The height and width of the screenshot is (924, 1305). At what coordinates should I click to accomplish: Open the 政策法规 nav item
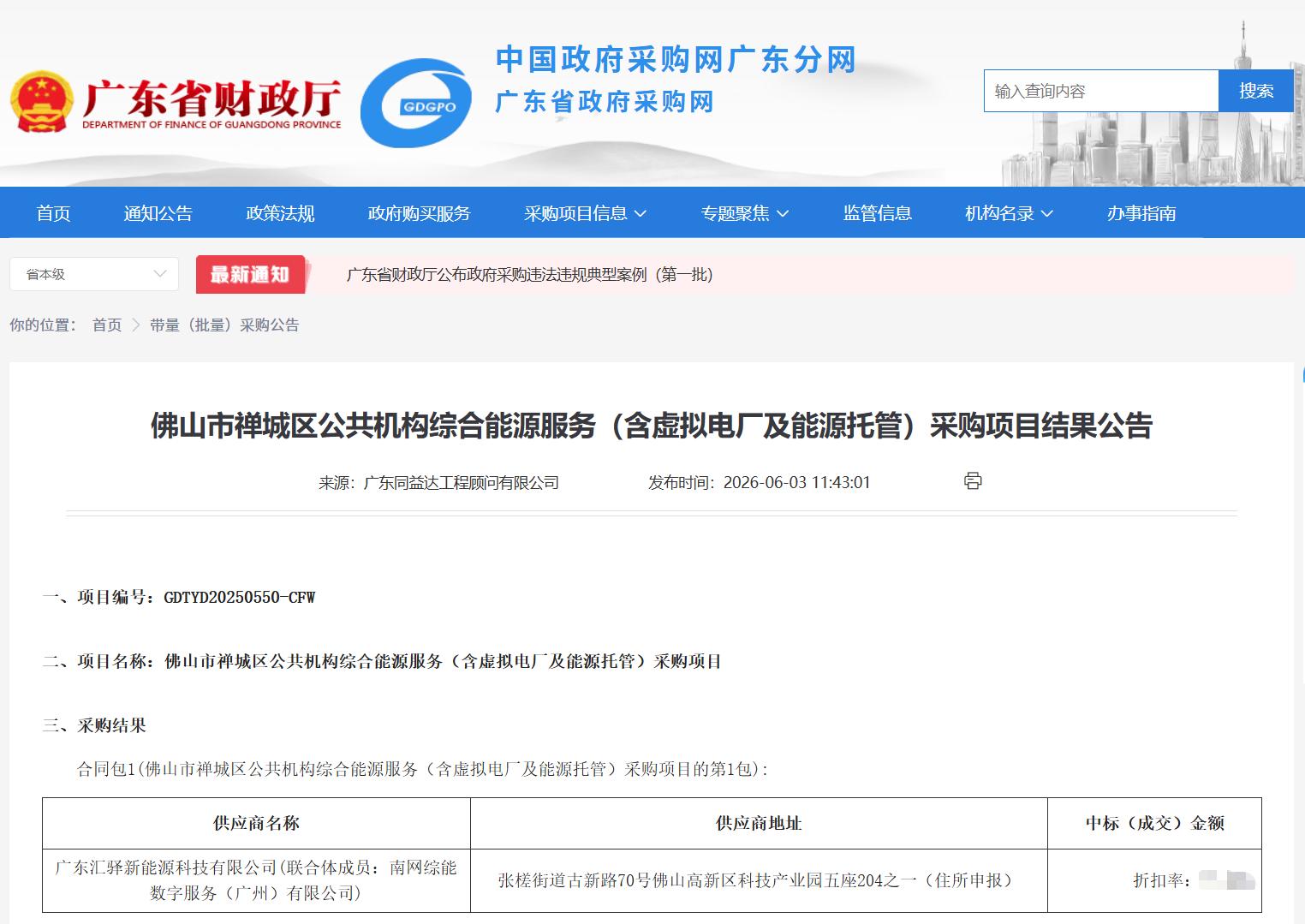coord(280,213)
